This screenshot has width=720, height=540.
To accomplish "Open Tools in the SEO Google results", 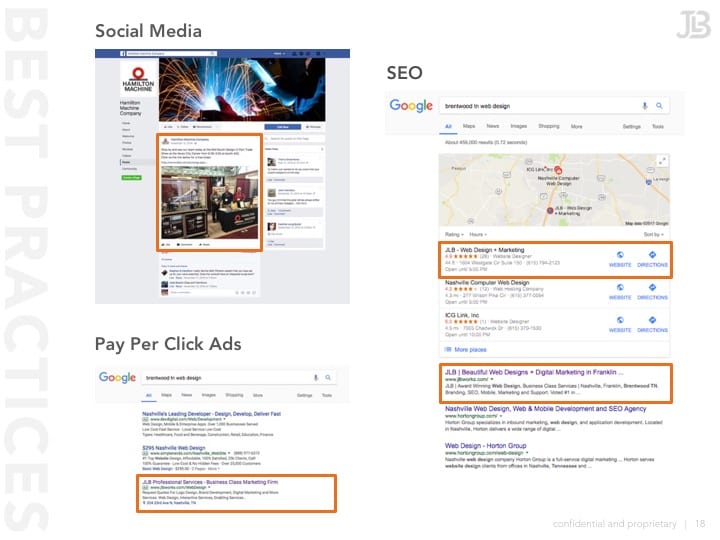I will tap(658, 126).
